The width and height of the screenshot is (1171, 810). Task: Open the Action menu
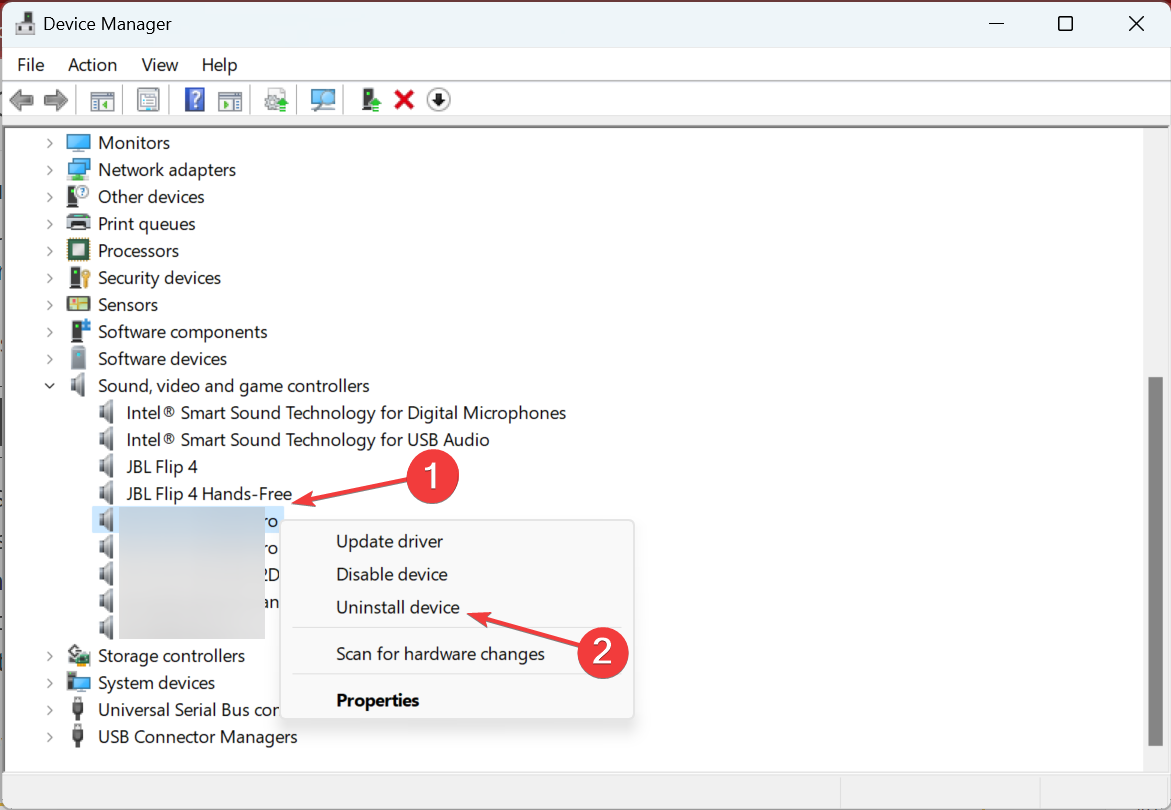93,65
